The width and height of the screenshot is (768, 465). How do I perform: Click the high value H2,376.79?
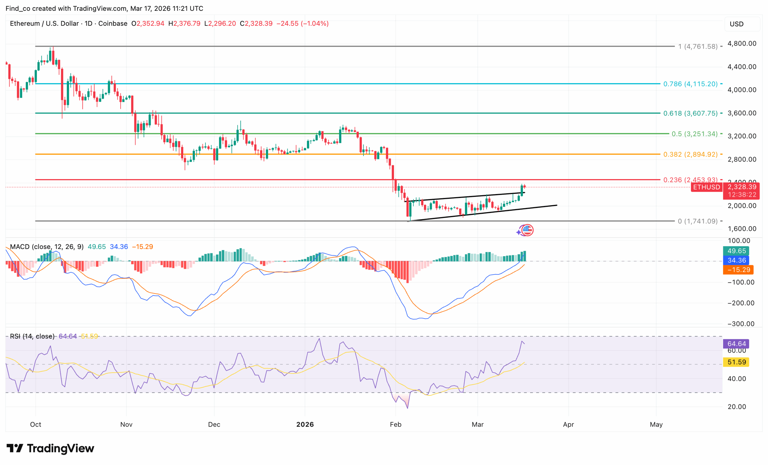[x=184, y=24]
